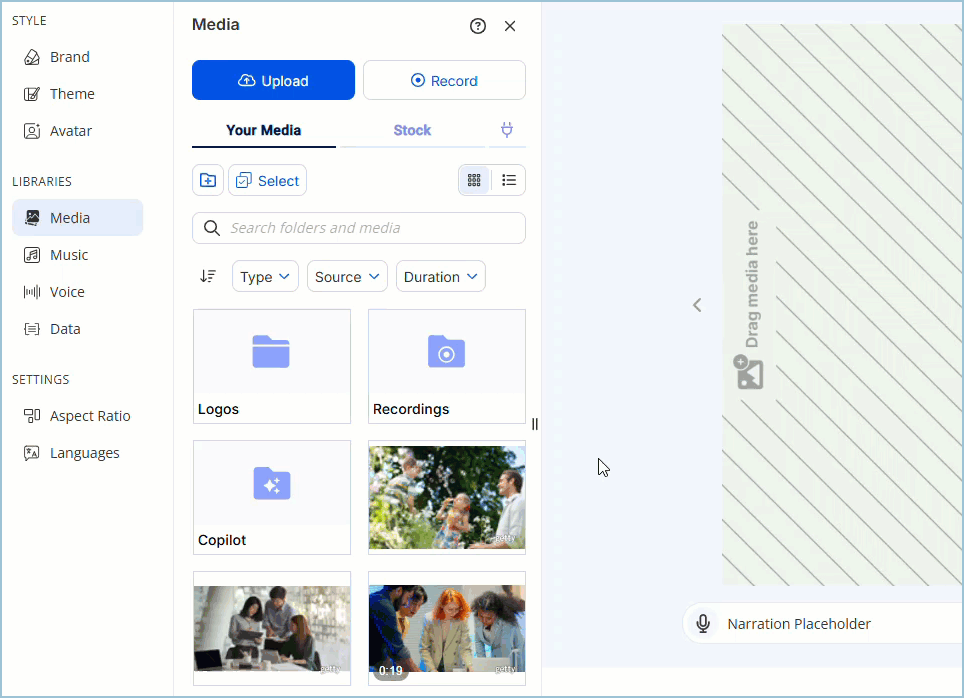Click the Upload button

(273, 81)
